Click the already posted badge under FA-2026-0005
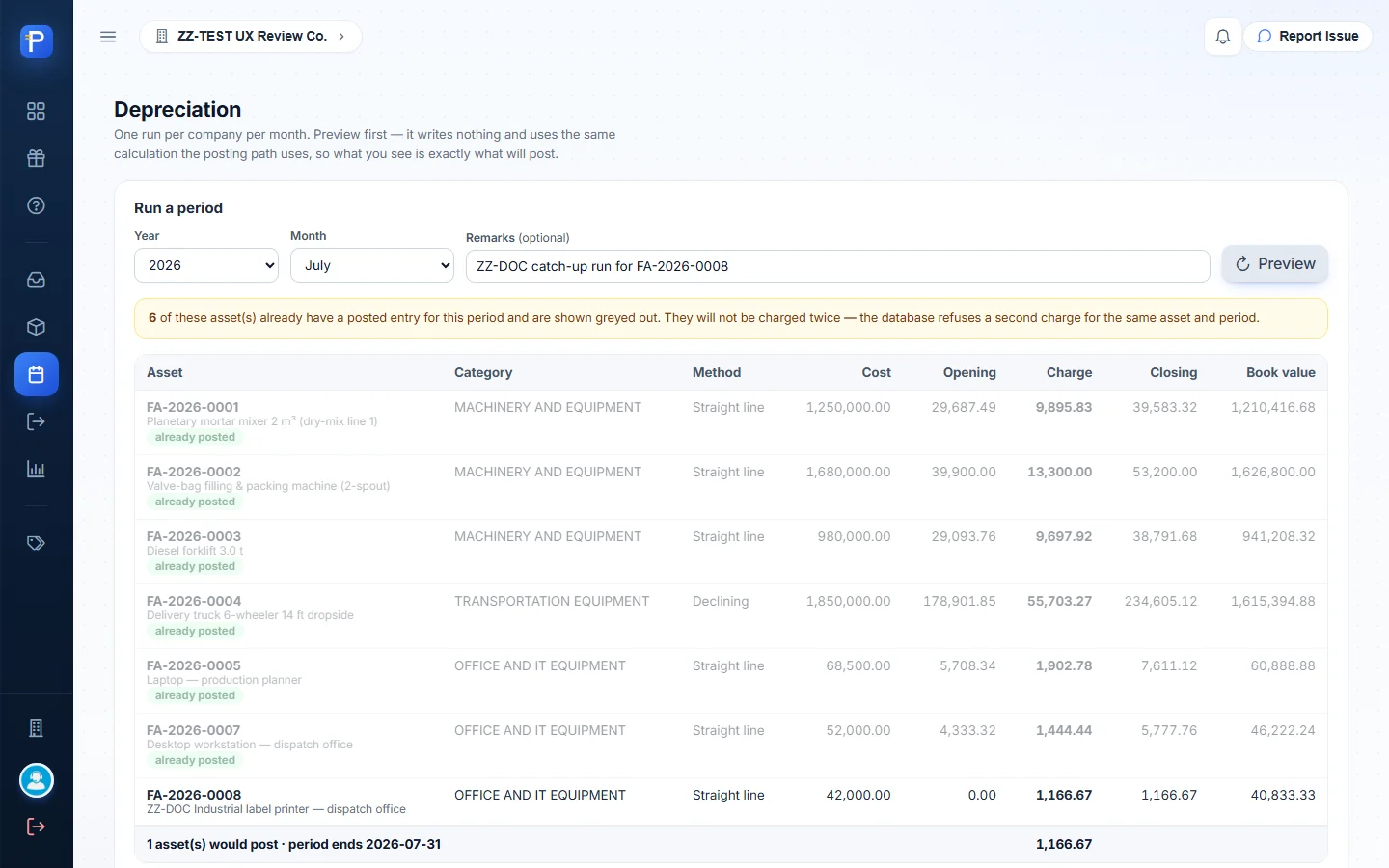Screen dimensions: 1389x868 195,695
